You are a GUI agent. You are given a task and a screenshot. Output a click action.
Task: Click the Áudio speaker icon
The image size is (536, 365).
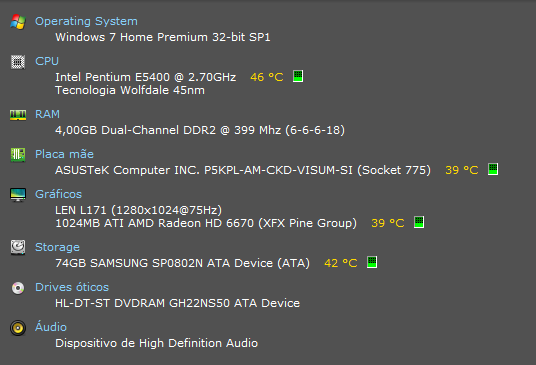point(18,328)
